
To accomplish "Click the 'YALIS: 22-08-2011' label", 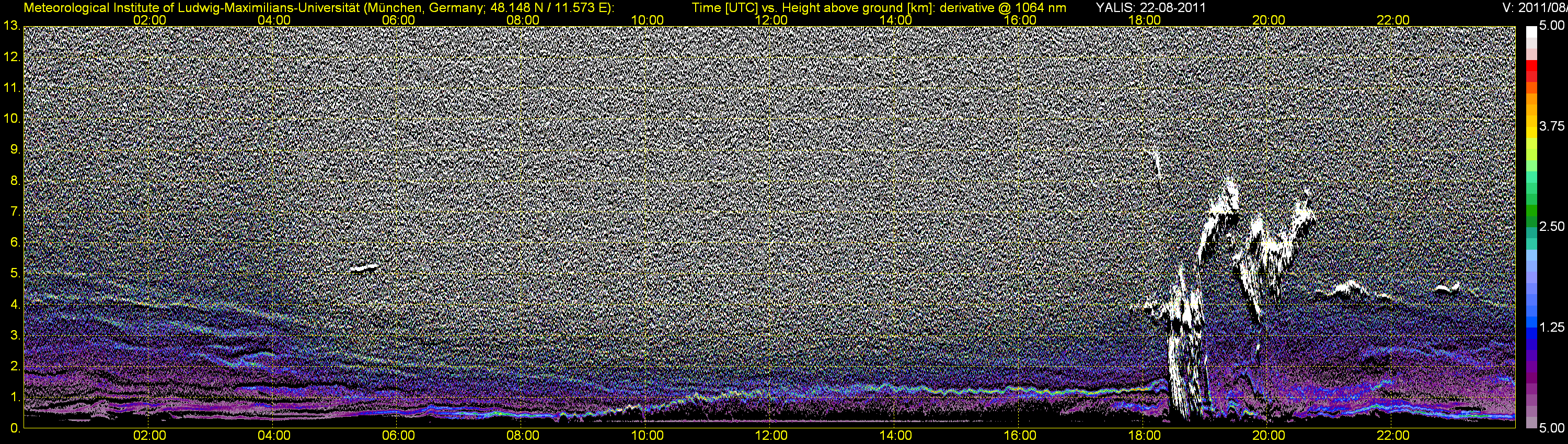I will click(1150, 8).
